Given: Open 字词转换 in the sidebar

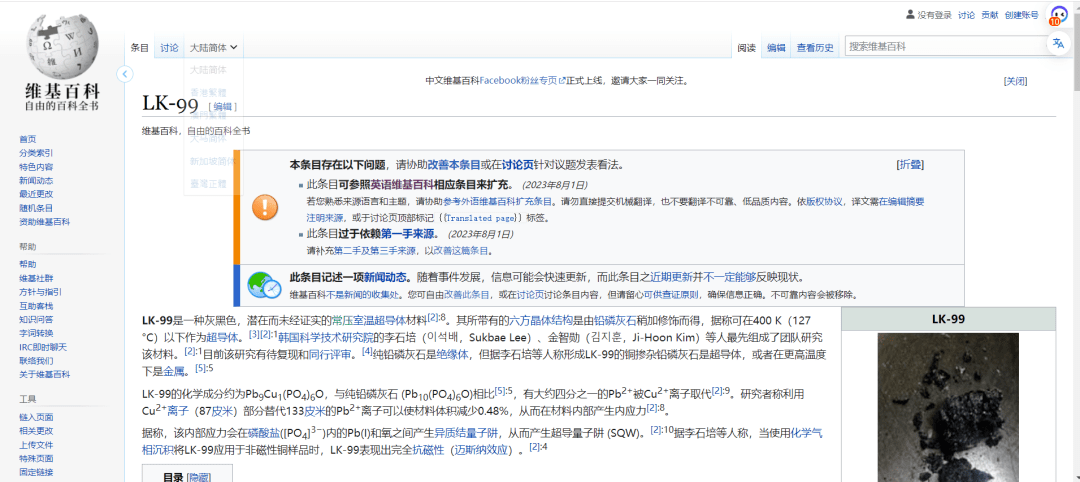Looking at the screenshot, I should tap(36, 333).
